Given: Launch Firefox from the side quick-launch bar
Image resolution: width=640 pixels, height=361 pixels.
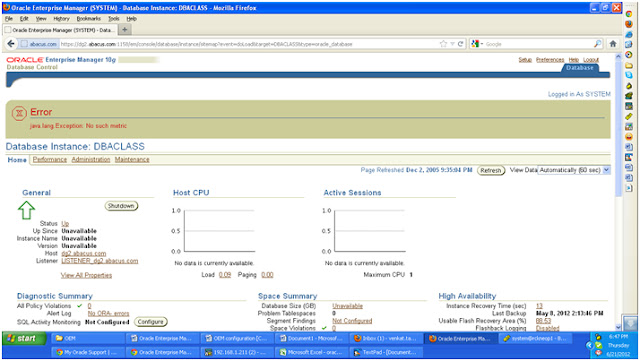Looking at the screenshot, I should (629, 24).
